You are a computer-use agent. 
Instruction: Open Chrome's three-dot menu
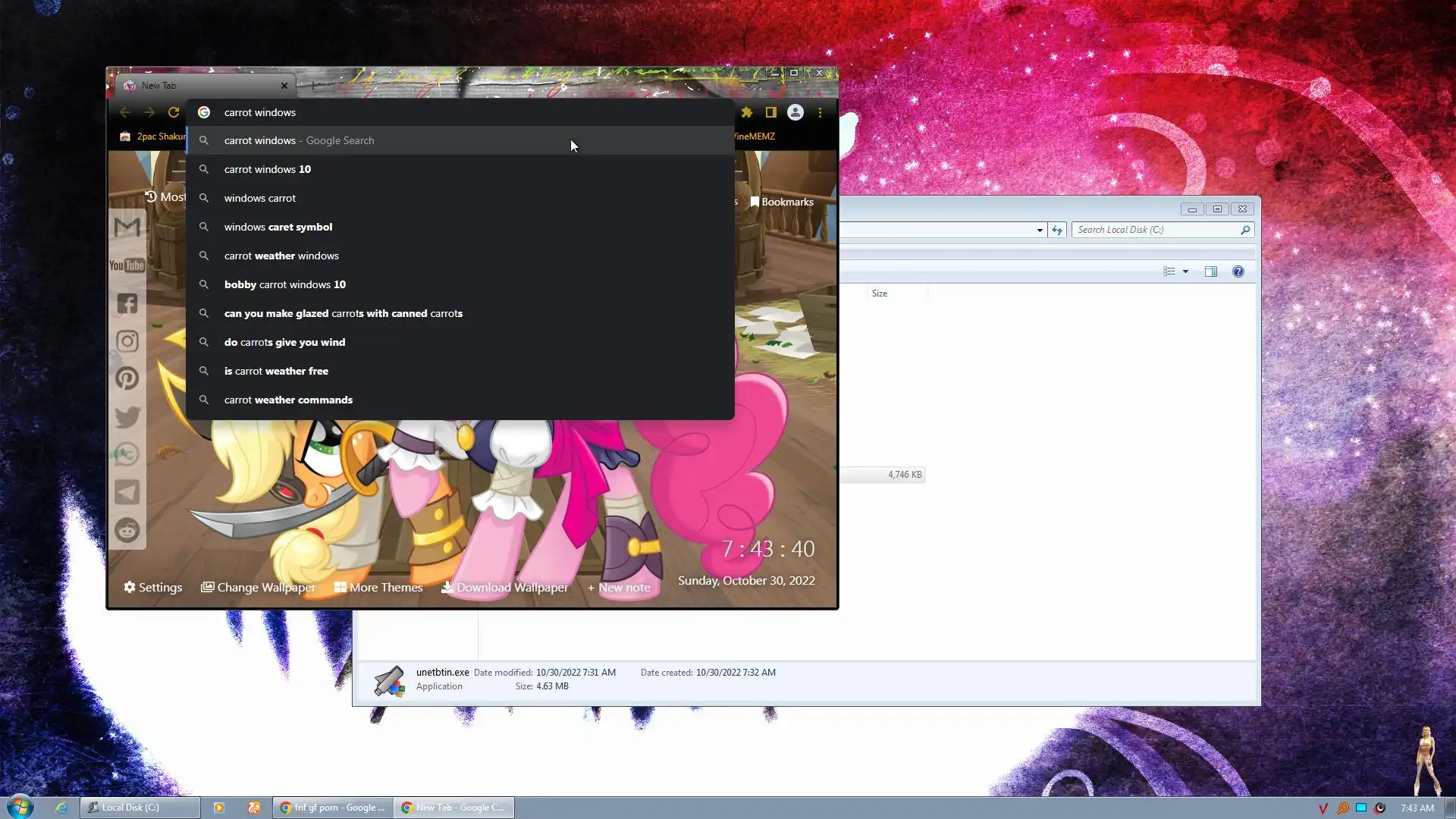820,112
